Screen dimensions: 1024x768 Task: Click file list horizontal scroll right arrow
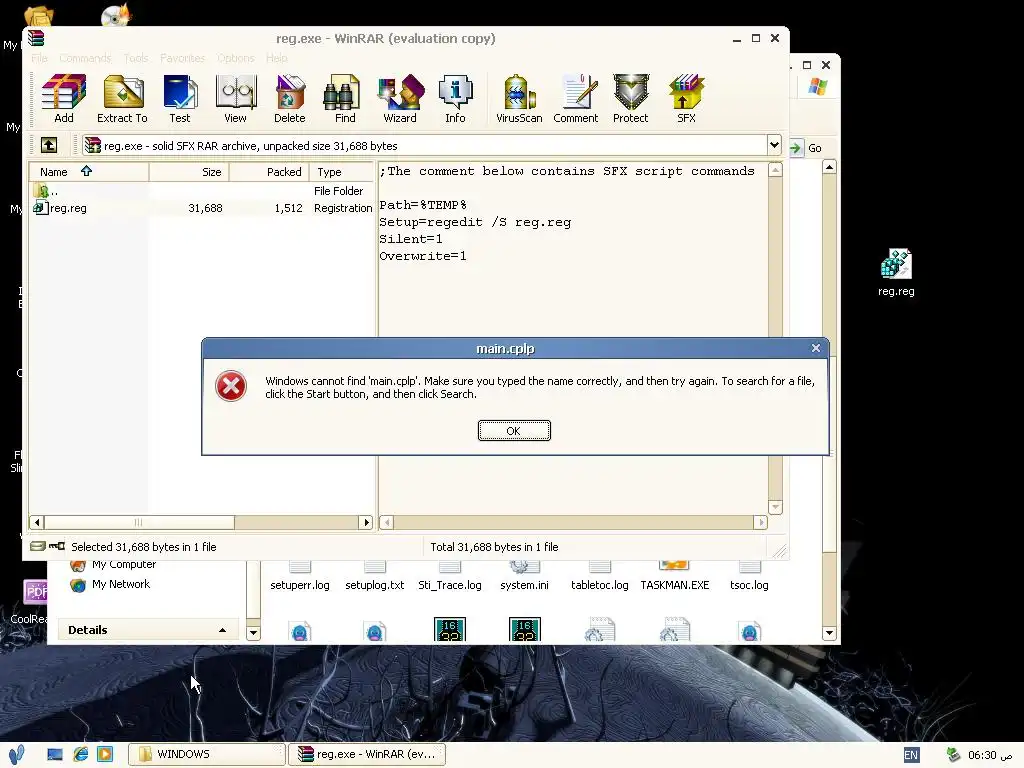[366, 522]
